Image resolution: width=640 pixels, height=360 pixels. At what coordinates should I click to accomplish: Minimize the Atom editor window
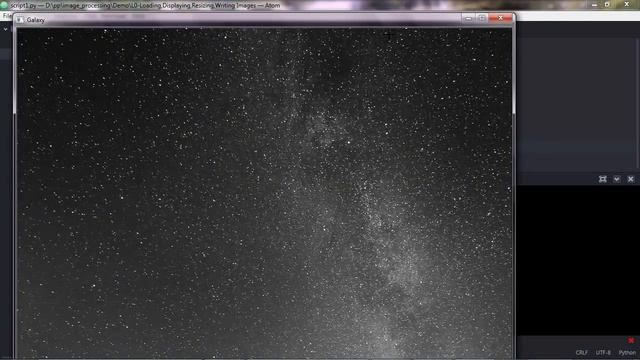click(x=594, y=4)
